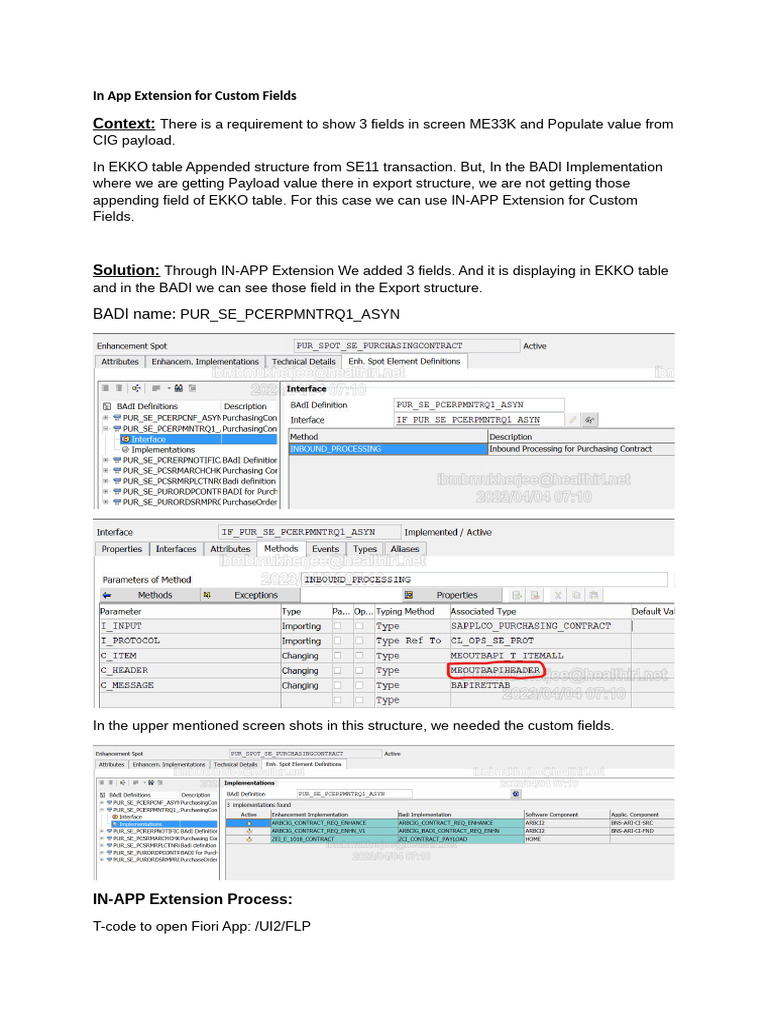Click the paste icon in the parameters toolbar

coord(594,595)
